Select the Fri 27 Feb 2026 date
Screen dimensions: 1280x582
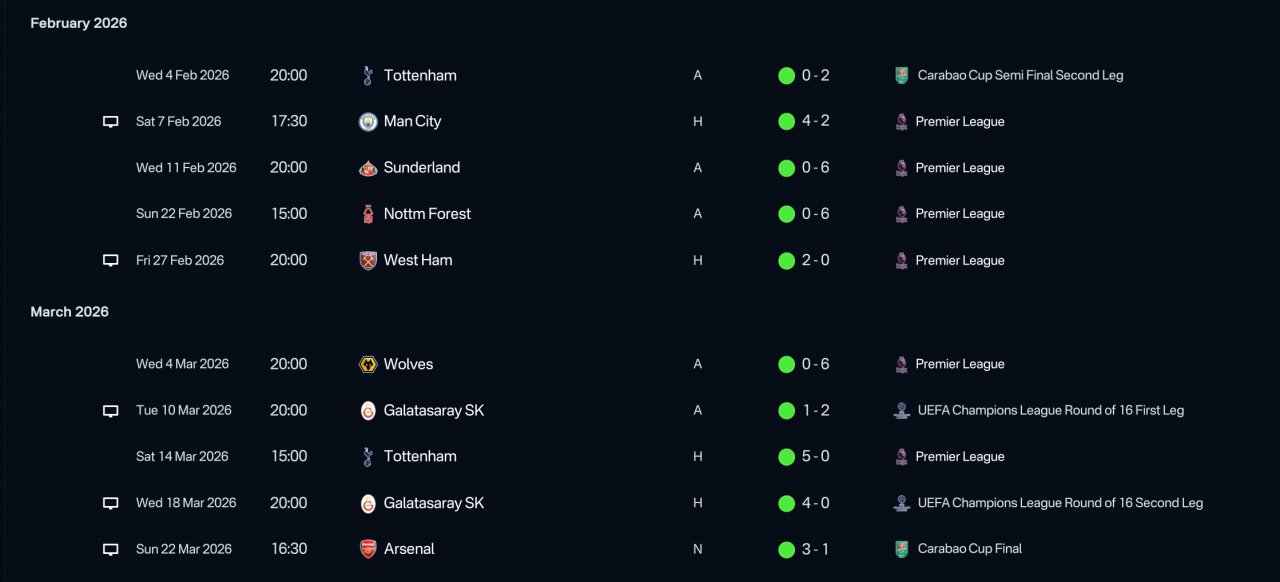point(180,260)
